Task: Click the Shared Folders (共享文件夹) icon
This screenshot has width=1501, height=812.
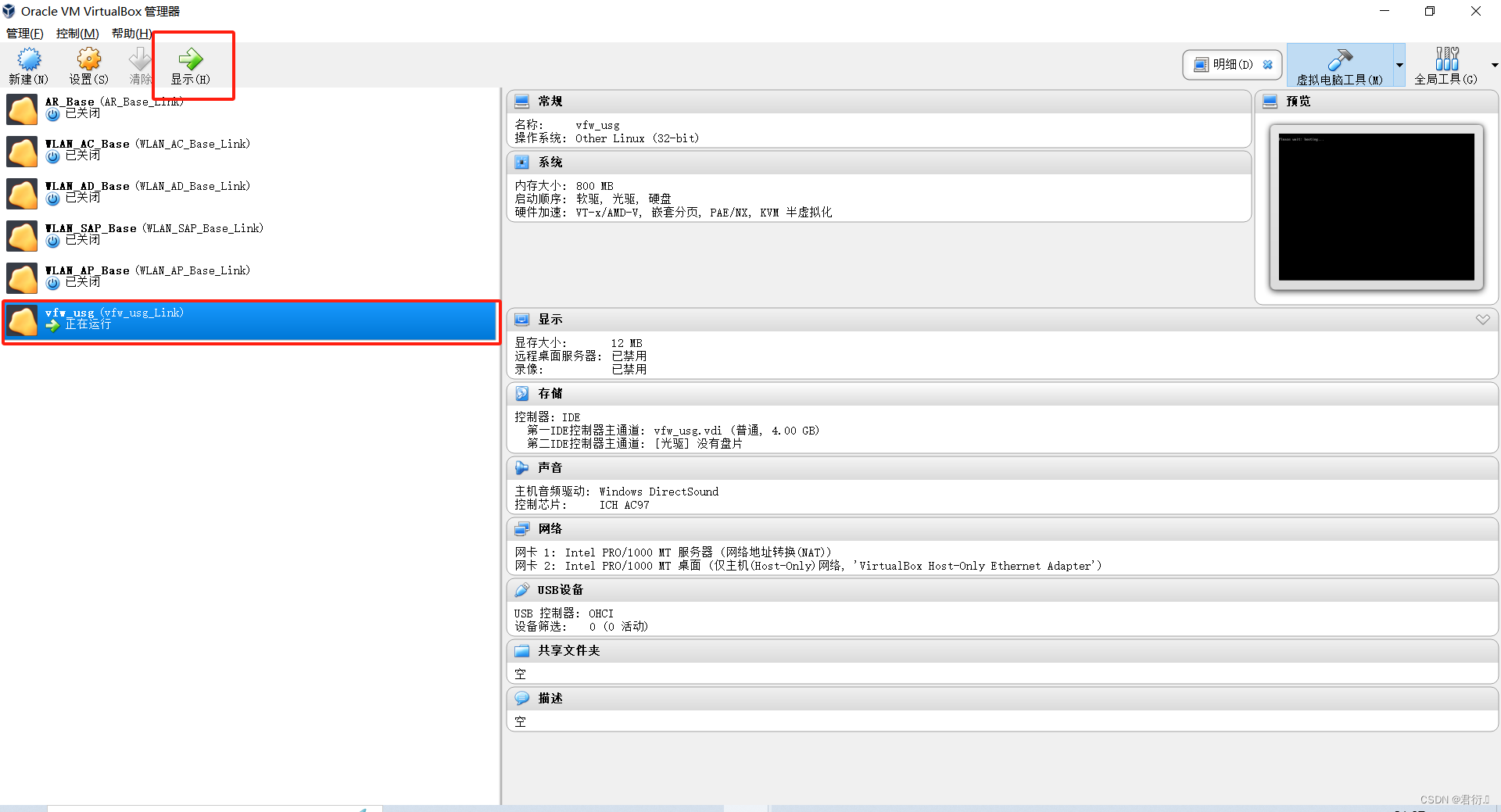Action: pos(522,651)
